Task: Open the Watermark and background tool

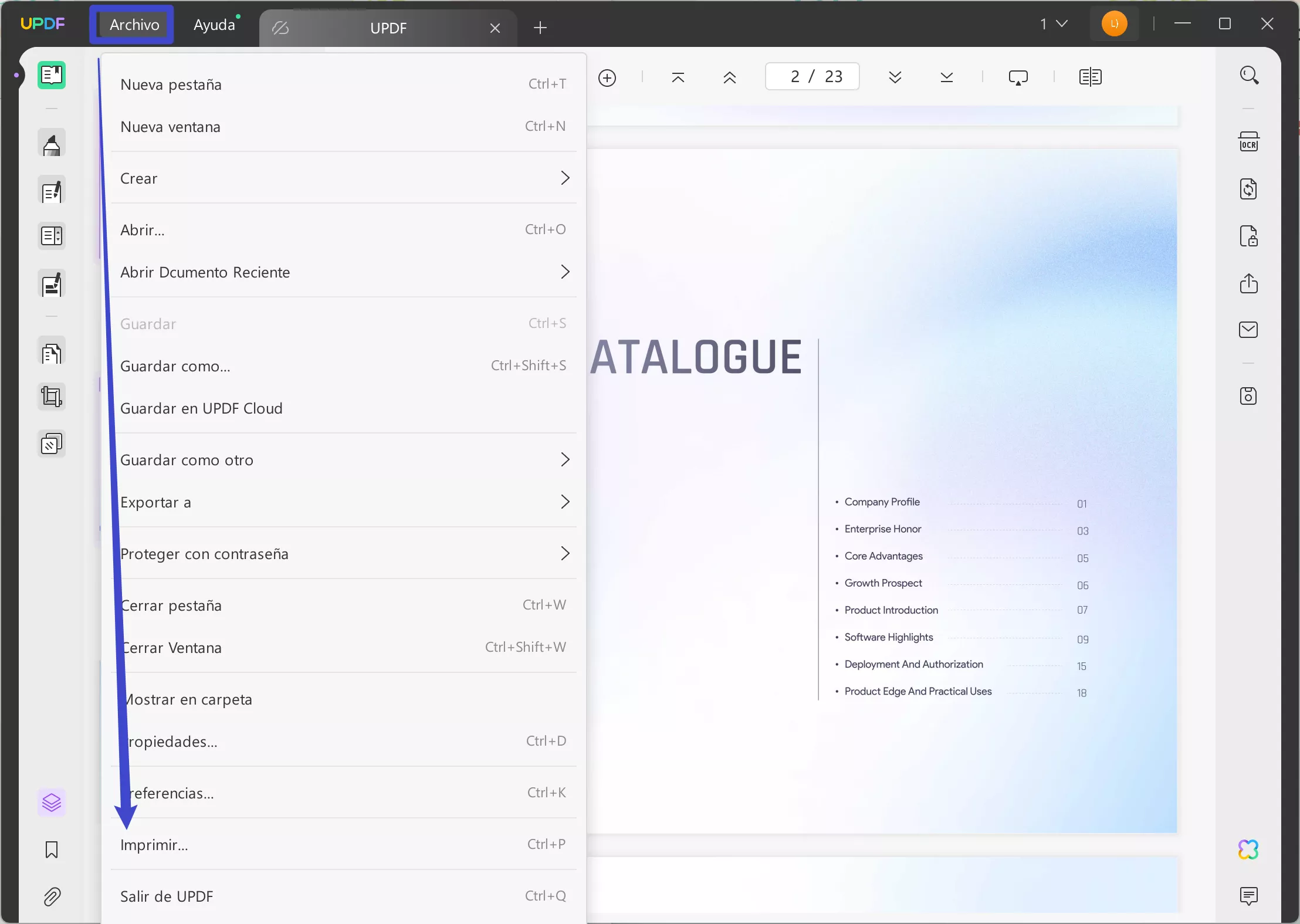Action: pos(52,444)
